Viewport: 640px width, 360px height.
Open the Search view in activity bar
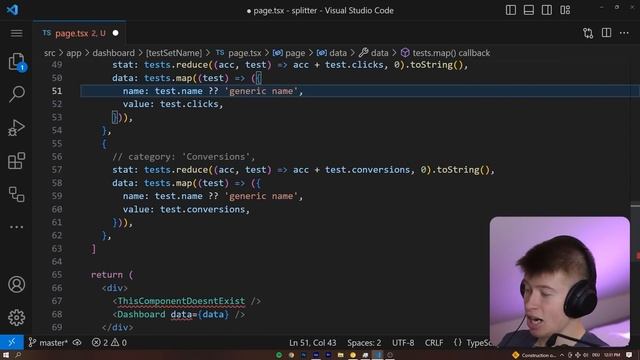17,94
